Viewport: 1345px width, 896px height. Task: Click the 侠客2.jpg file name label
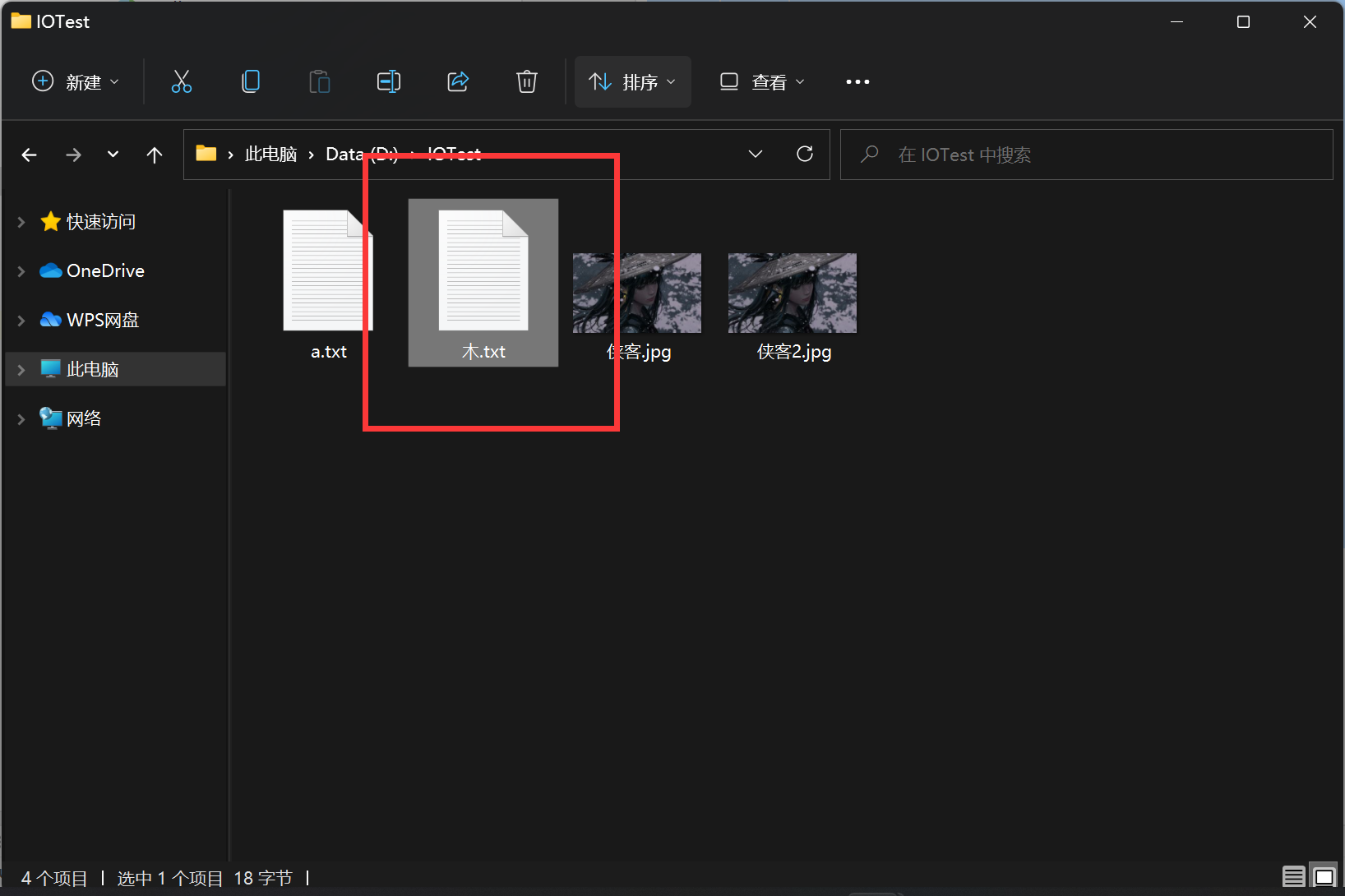tap(794, 352)
